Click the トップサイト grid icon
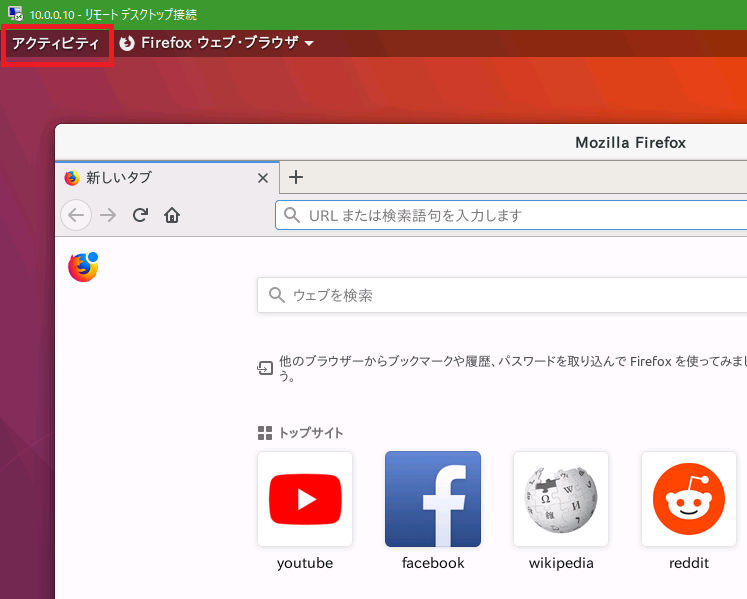Image resolution: width=747 pixels, height=599 pixels. [x=265, y=433]
